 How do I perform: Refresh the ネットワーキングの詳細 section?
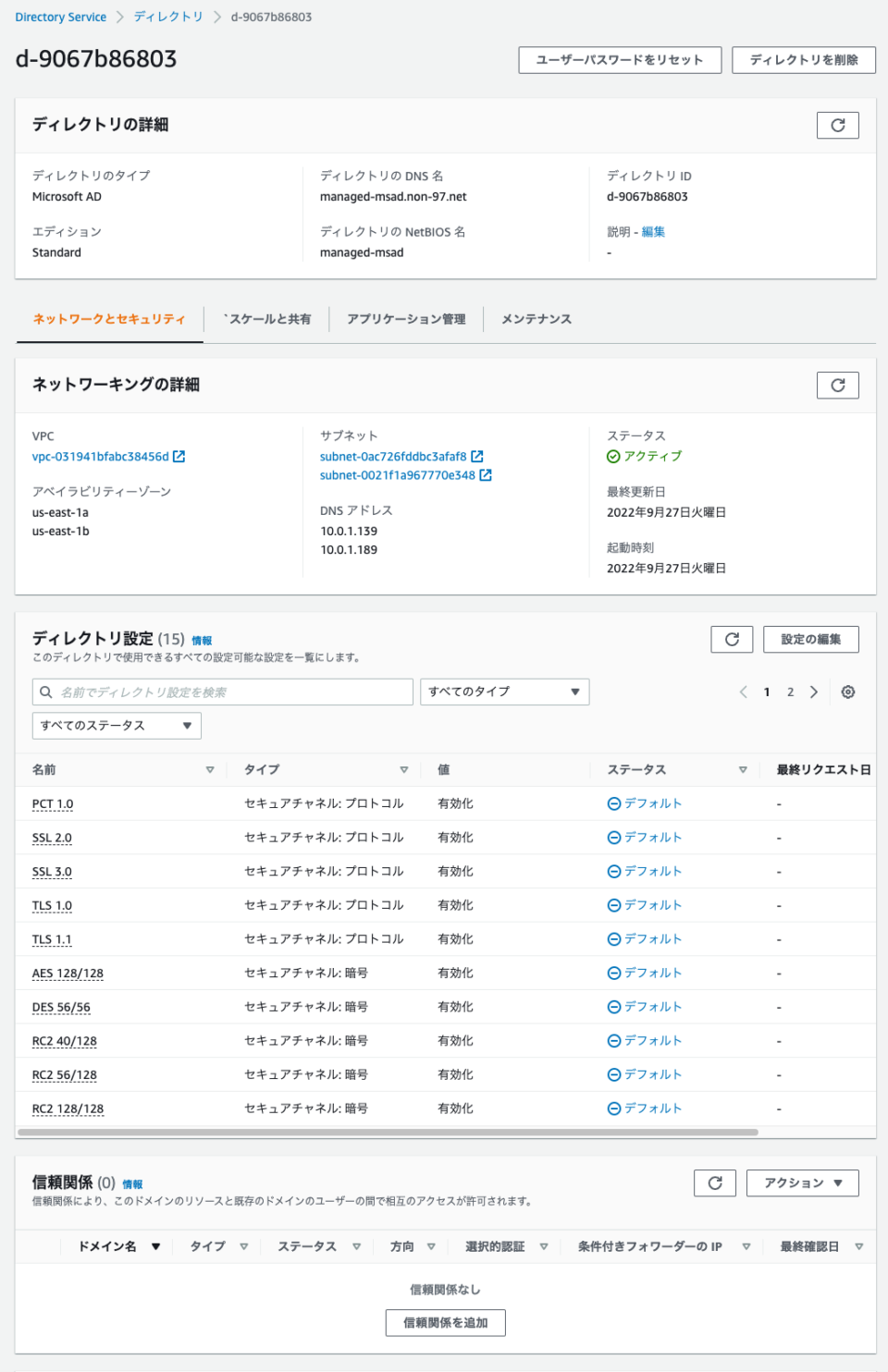point(837,385)
